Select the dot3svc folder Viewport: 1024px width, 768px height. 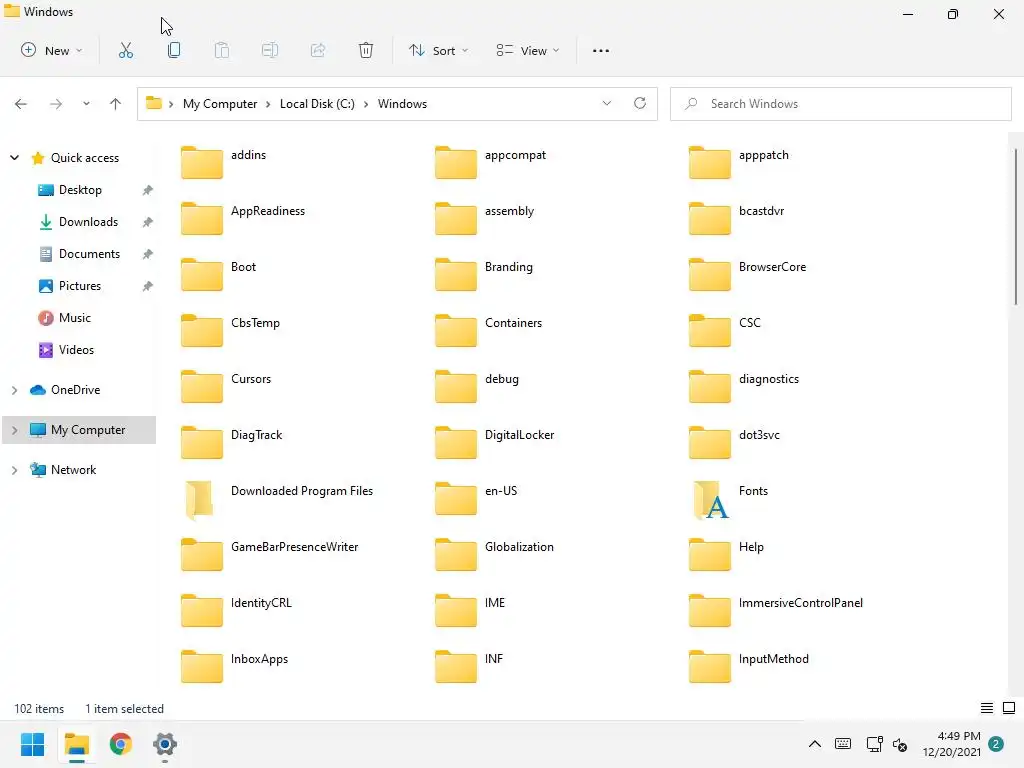pos(734,442)
